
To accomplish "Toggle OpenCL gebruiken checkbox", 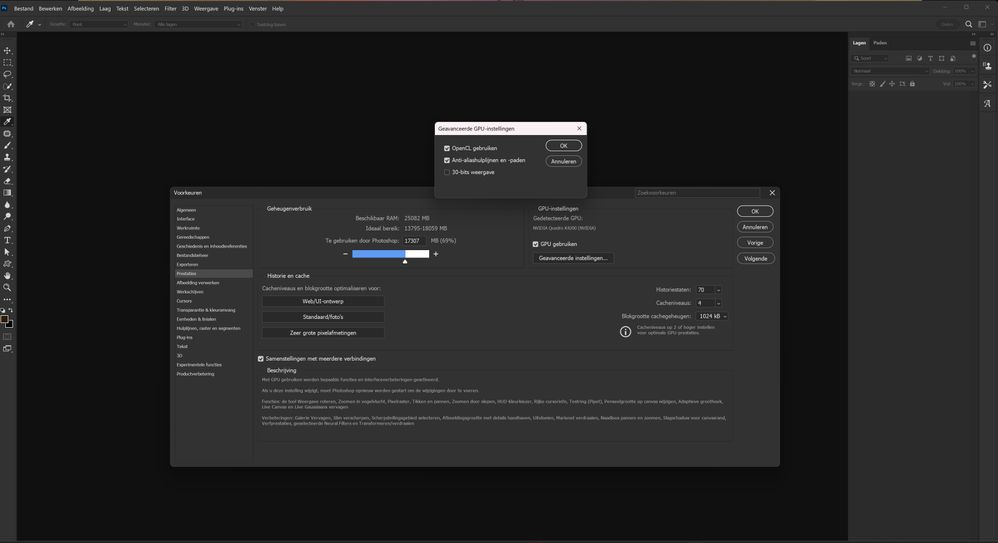I will [447, 148].
